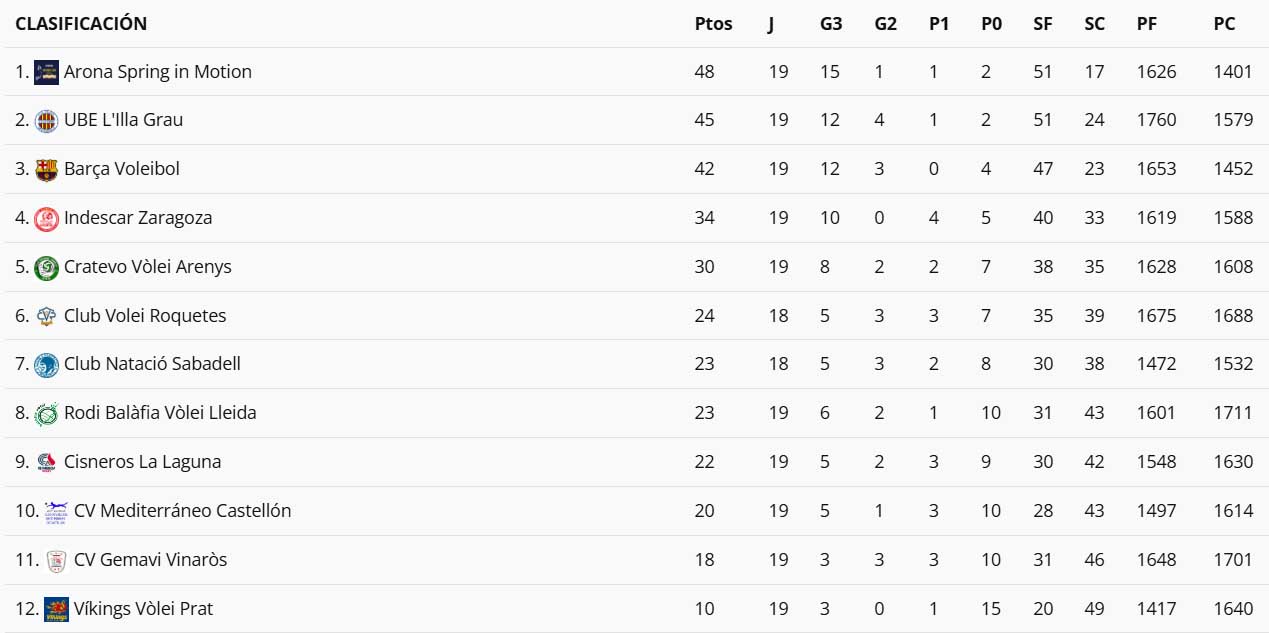
Task: Click the UBE L'Illa Grau crest
Action: tap(46, 120)
